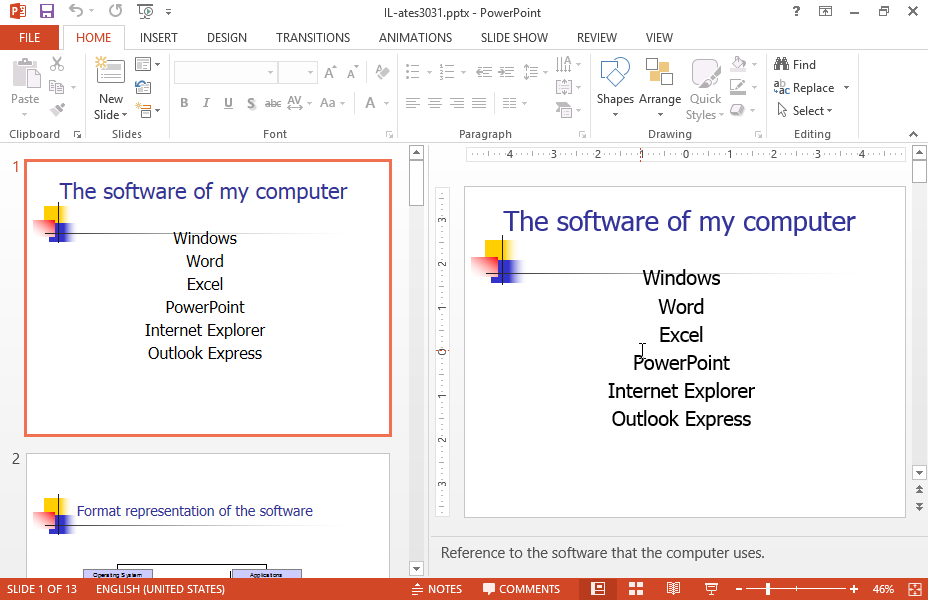This screenshot has width=928, height=600.
Task: Click the Repeat/Redo icon
Action: [115, 11]
